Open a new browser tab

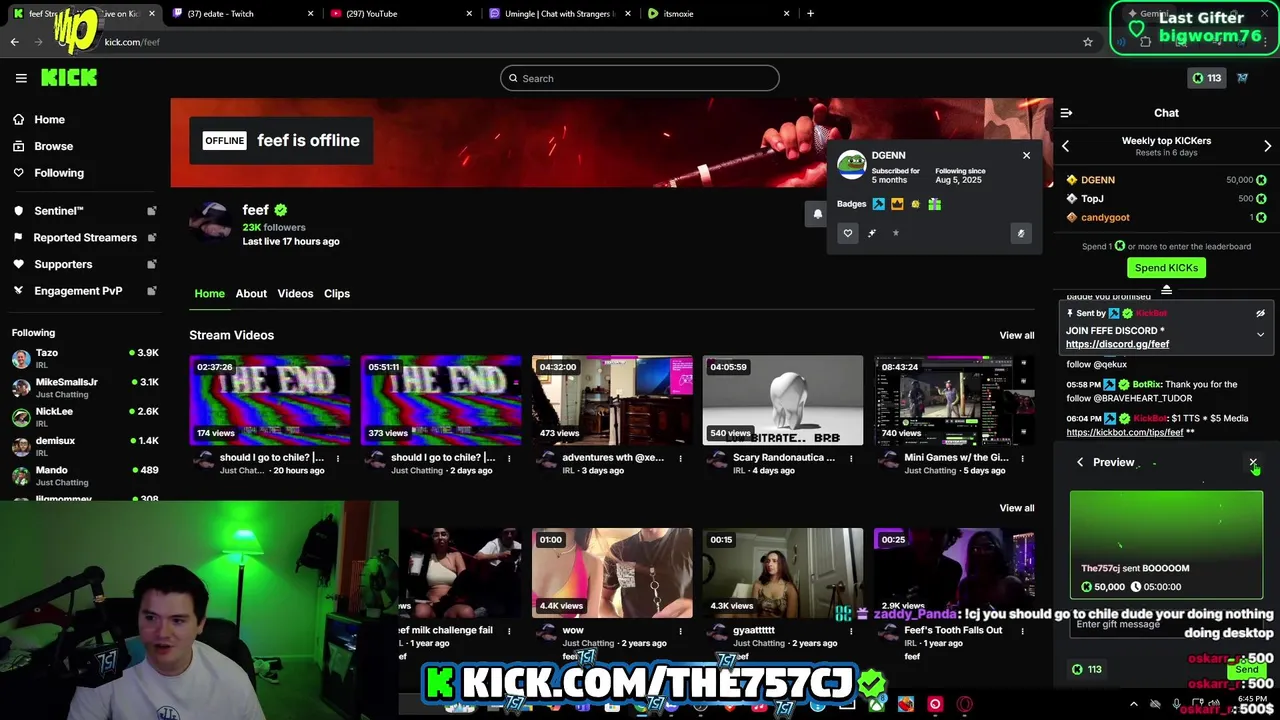(810, 14)
